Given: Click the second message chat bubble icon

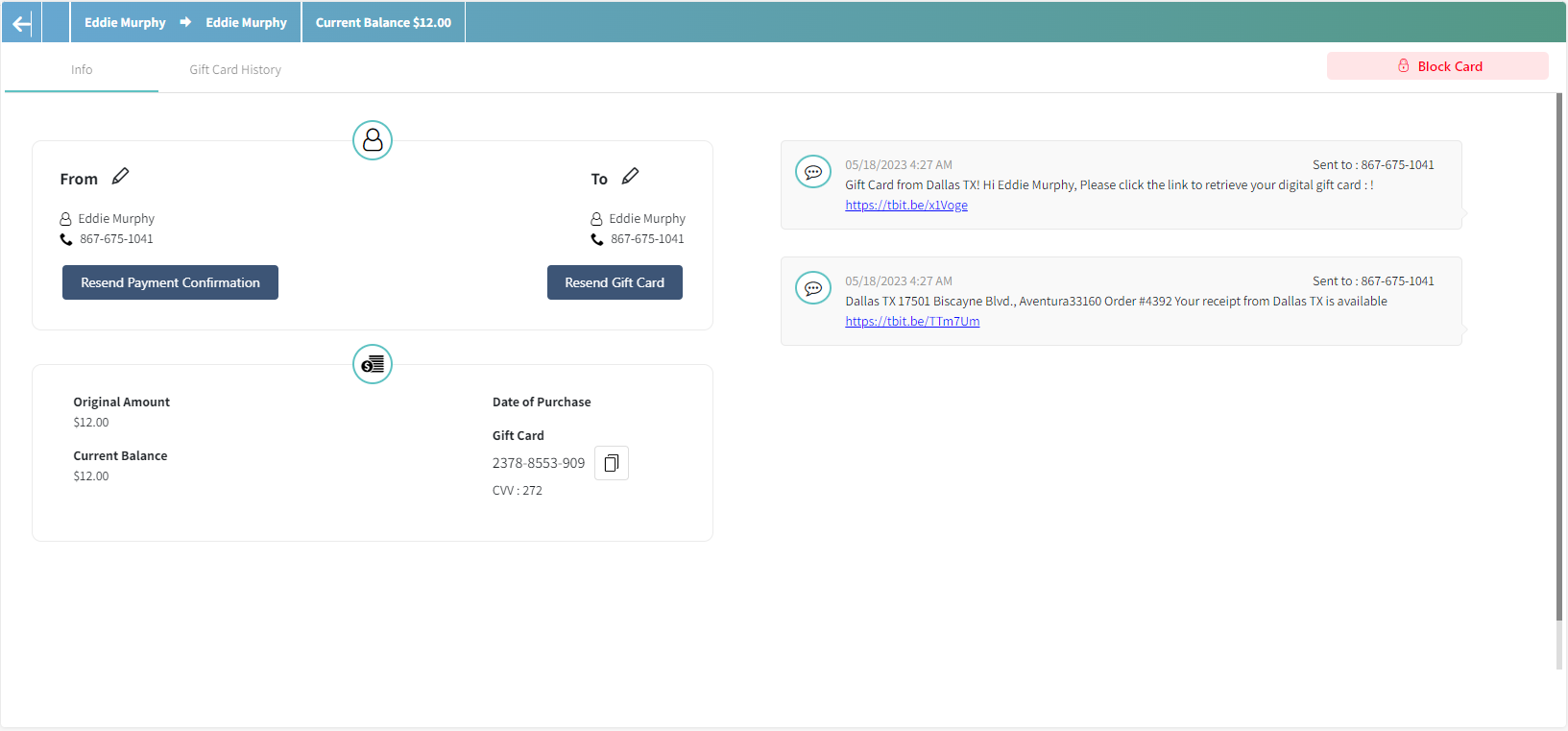Looking at the screenshot, I should pyautogui.click(x=813, y=288).
